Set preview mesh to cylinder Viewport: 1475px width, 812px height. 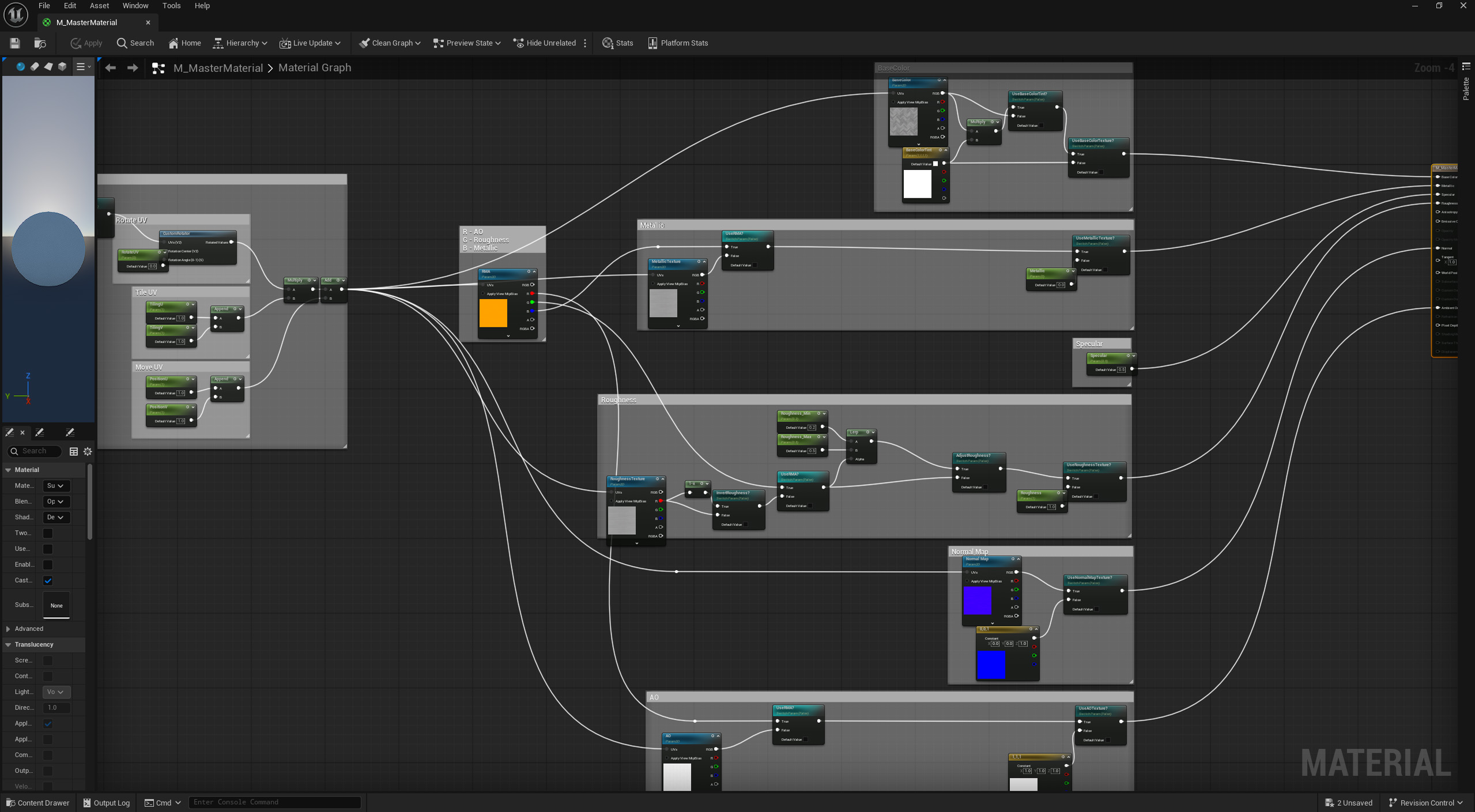(x=35, y=67)
